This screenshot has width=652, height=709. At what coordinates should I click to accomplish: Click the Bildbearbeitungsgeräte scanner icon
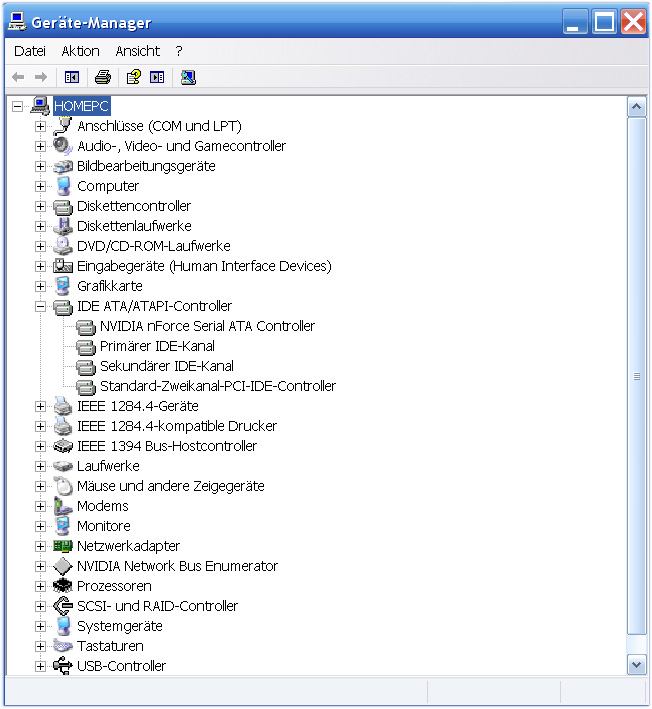(x=62, y=166)
